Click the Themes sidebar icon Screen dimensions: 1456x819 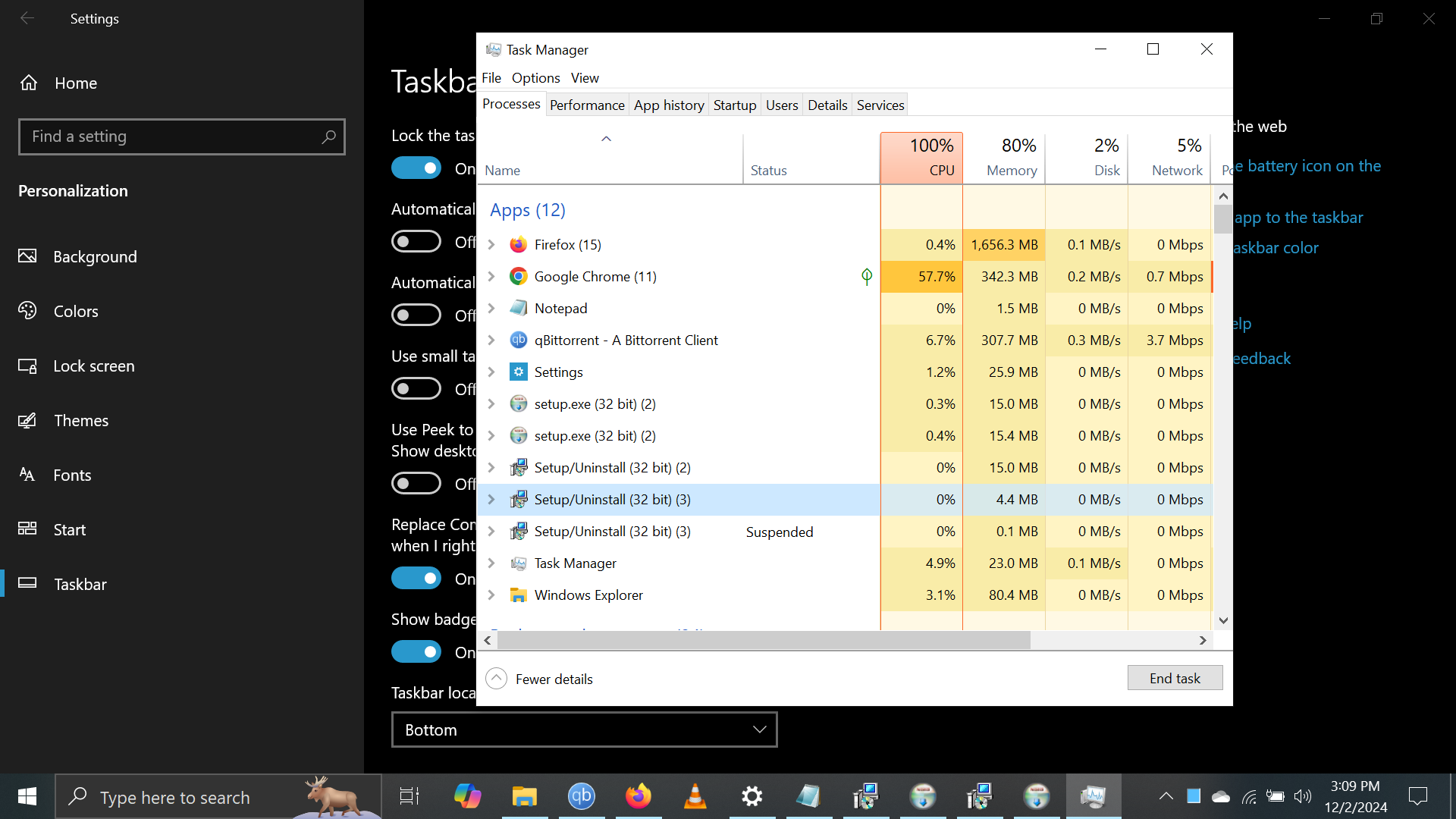(27, 421)
